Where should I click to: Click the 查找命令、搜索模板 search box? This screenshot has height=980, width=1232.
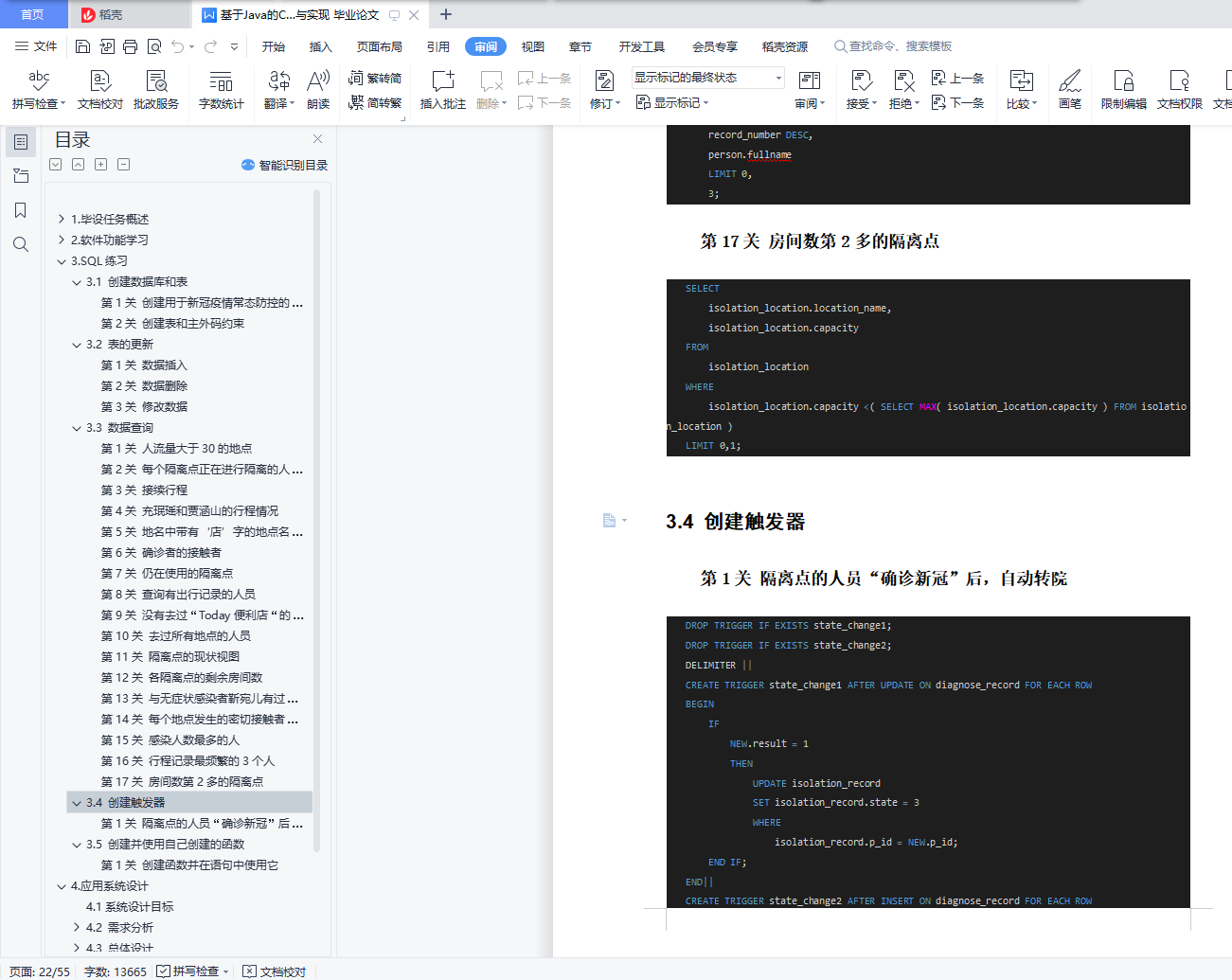(893, 46)
